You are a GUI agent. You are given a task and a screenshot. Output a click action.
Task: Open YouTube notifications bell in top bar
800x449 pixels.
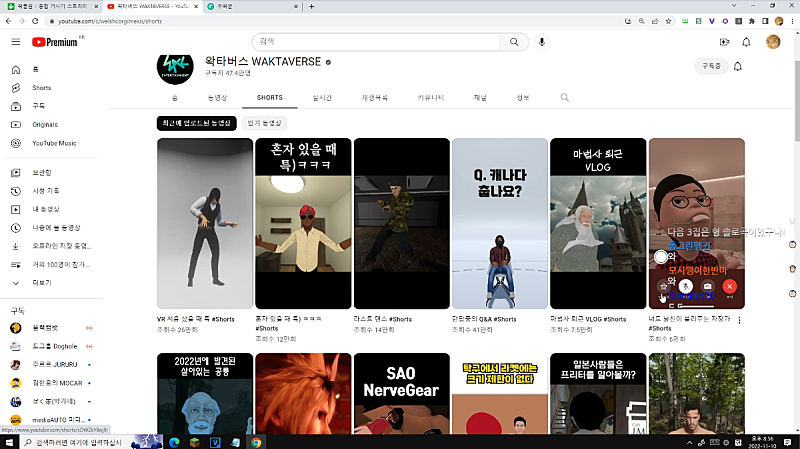746,42
